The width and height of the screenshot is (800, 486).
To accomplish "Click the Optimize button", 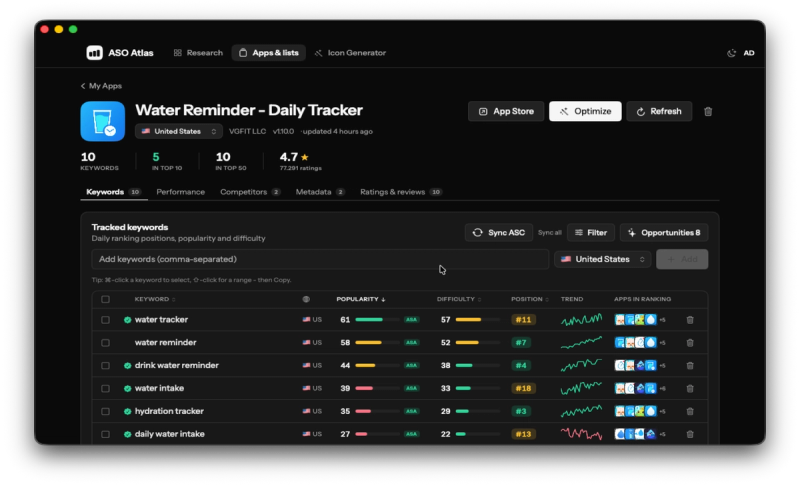I will point(585,111).
